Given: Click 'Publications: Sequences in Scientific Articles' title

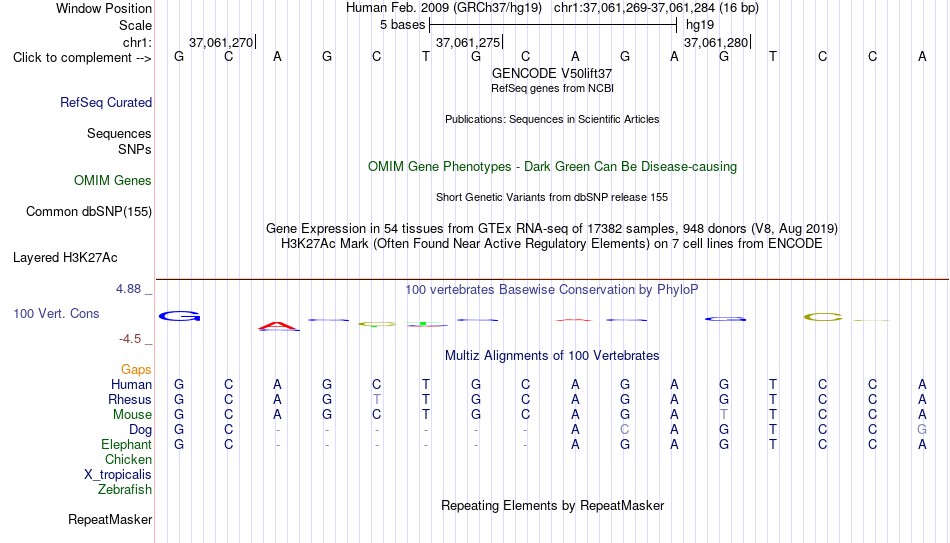Looking at the screenshot, I should pos(552,119).
